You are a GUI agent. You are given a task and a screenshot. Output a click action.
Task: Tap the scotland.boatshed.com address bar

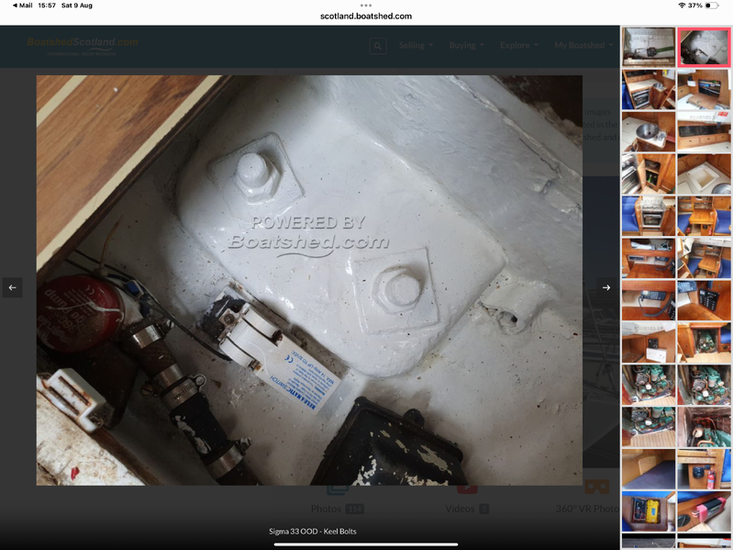click(x=366, y=16)
